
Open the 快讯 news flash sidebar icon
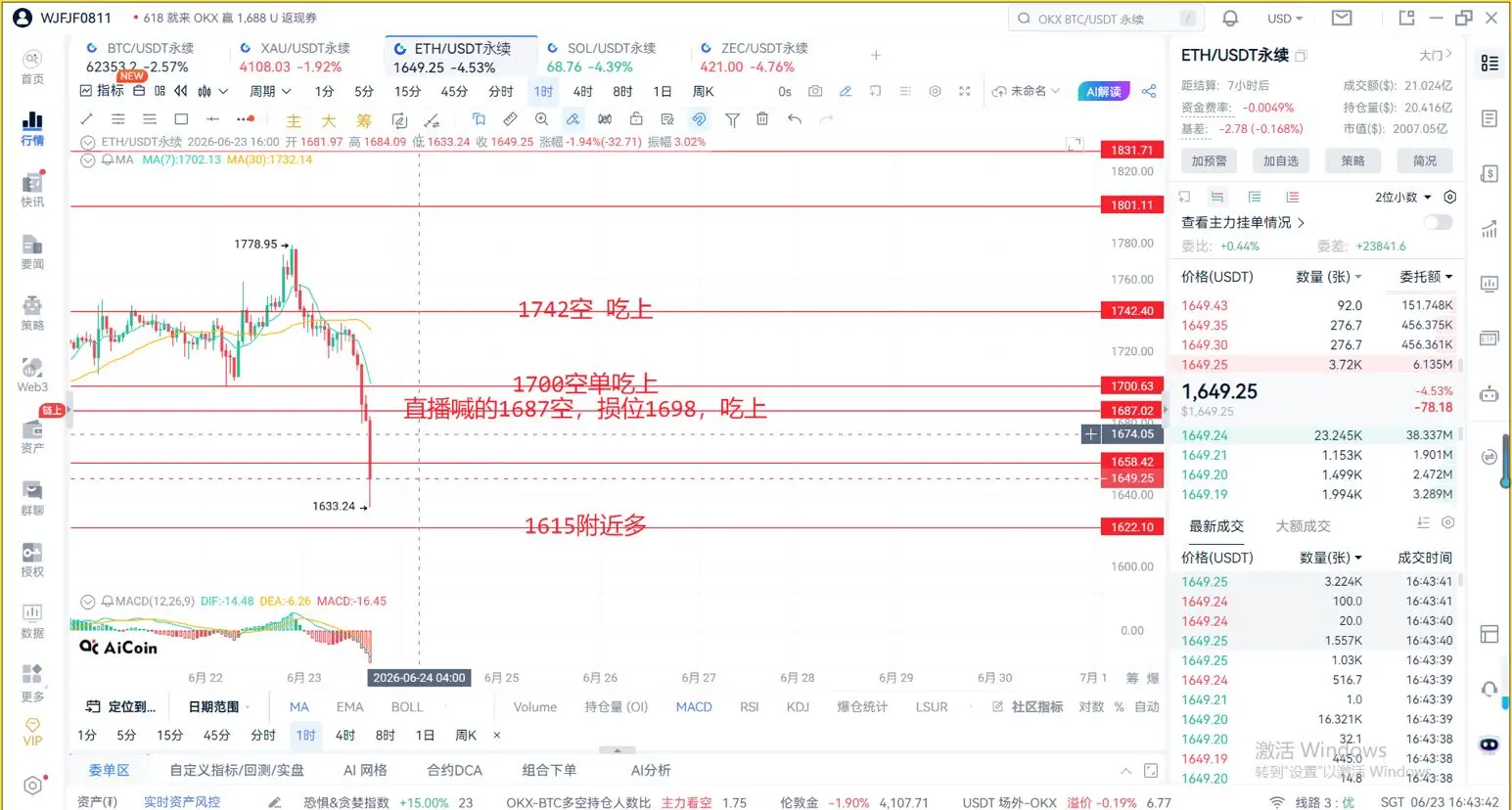(x=32, y=189)
